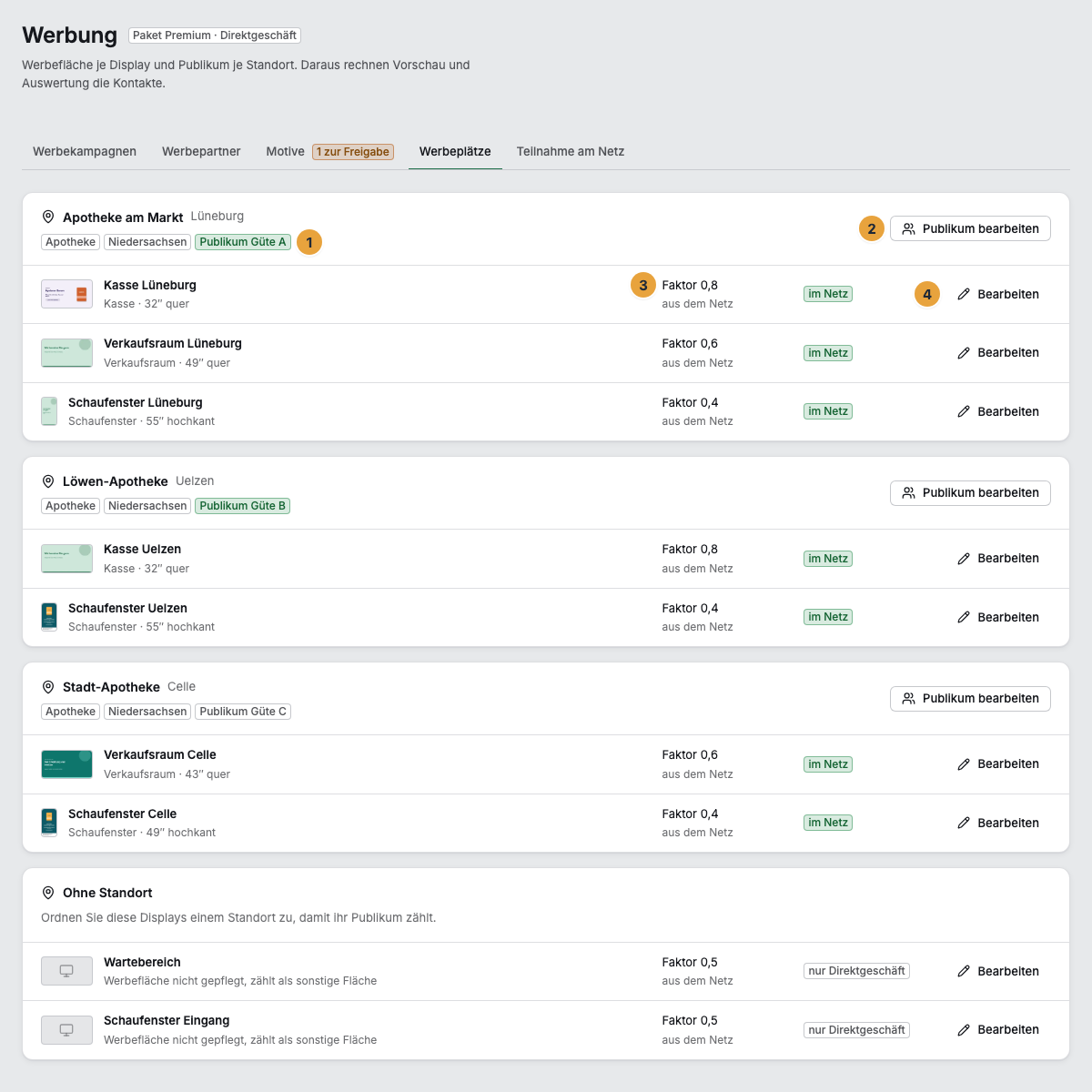Click 'nur Direktgeschäft' status for Schaufenster Eingang
The width and height of the screenshot is (1092, 1092).
(856, 1030)
